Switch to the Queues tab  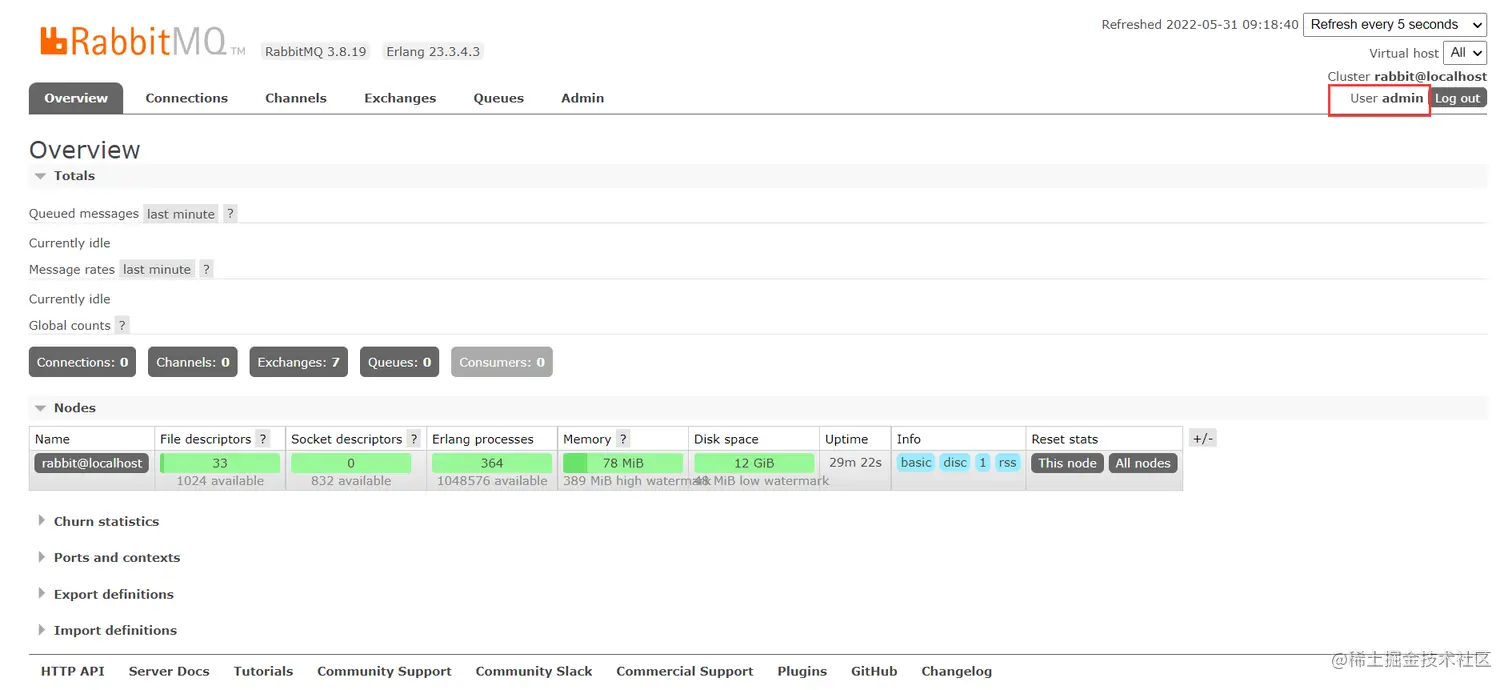pos(499,98)
